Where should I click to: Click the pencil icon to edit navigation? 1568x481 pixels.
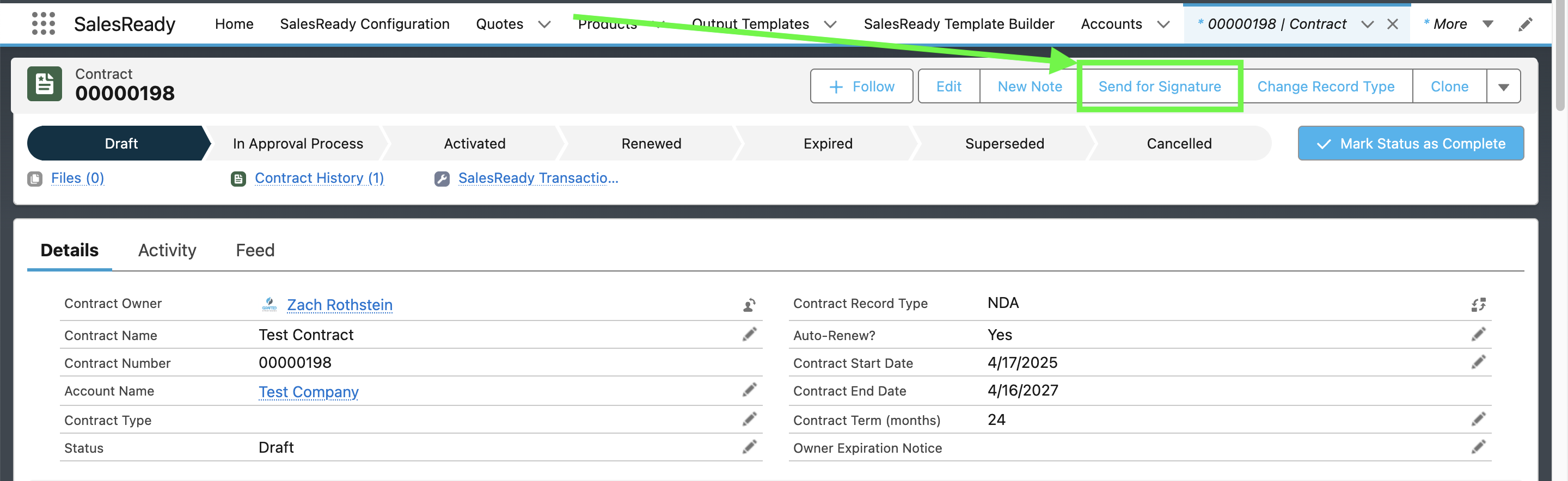click(x=1525, y=24)
